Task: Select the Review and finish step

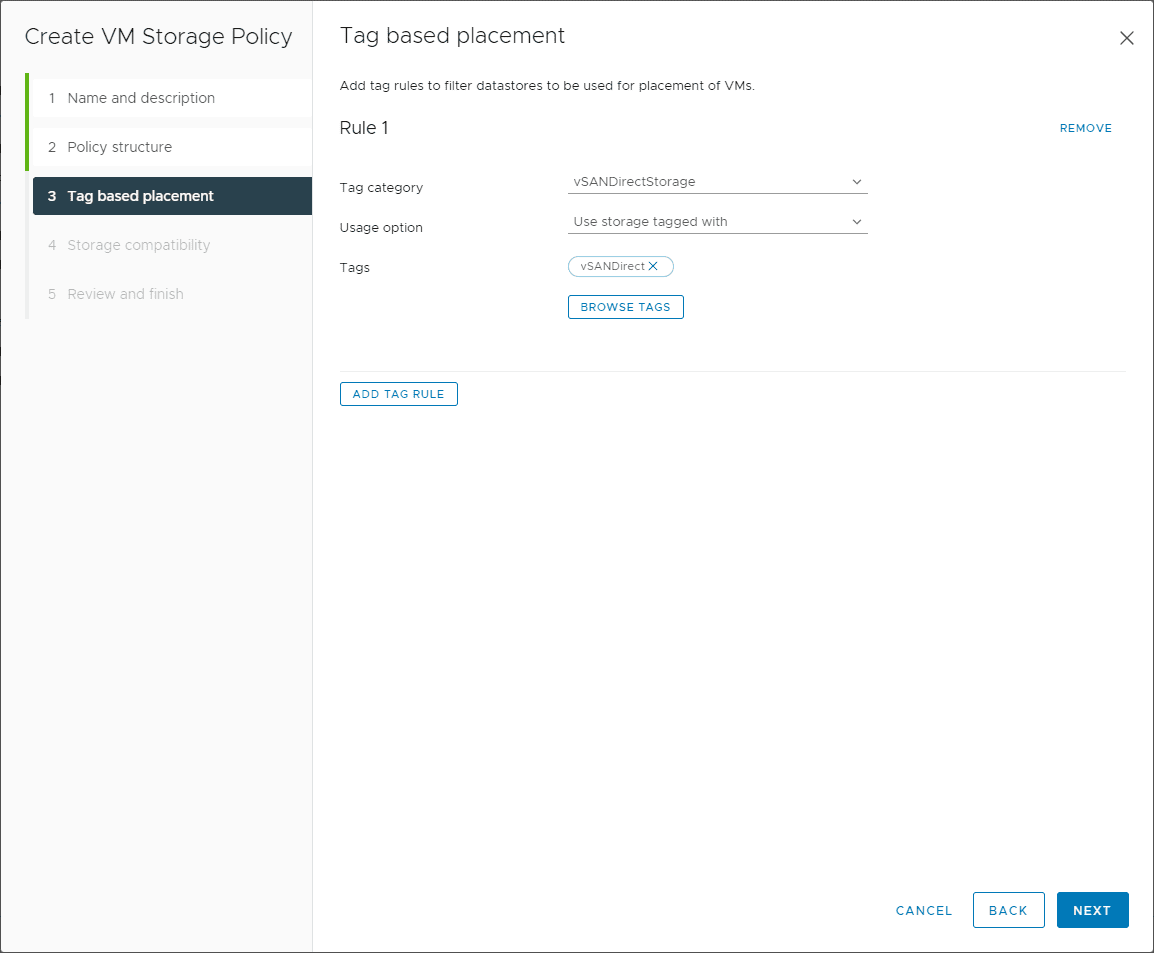Action: (125, 293)
